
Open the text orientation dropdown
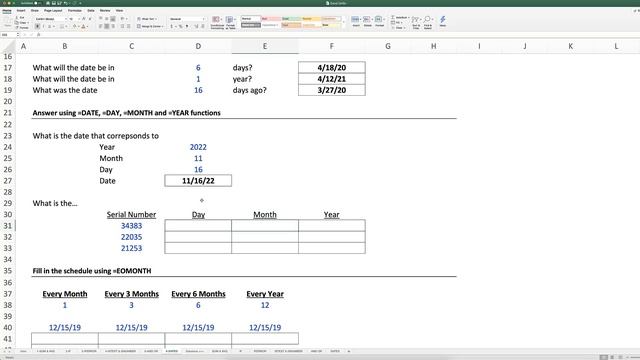point(127,19)
